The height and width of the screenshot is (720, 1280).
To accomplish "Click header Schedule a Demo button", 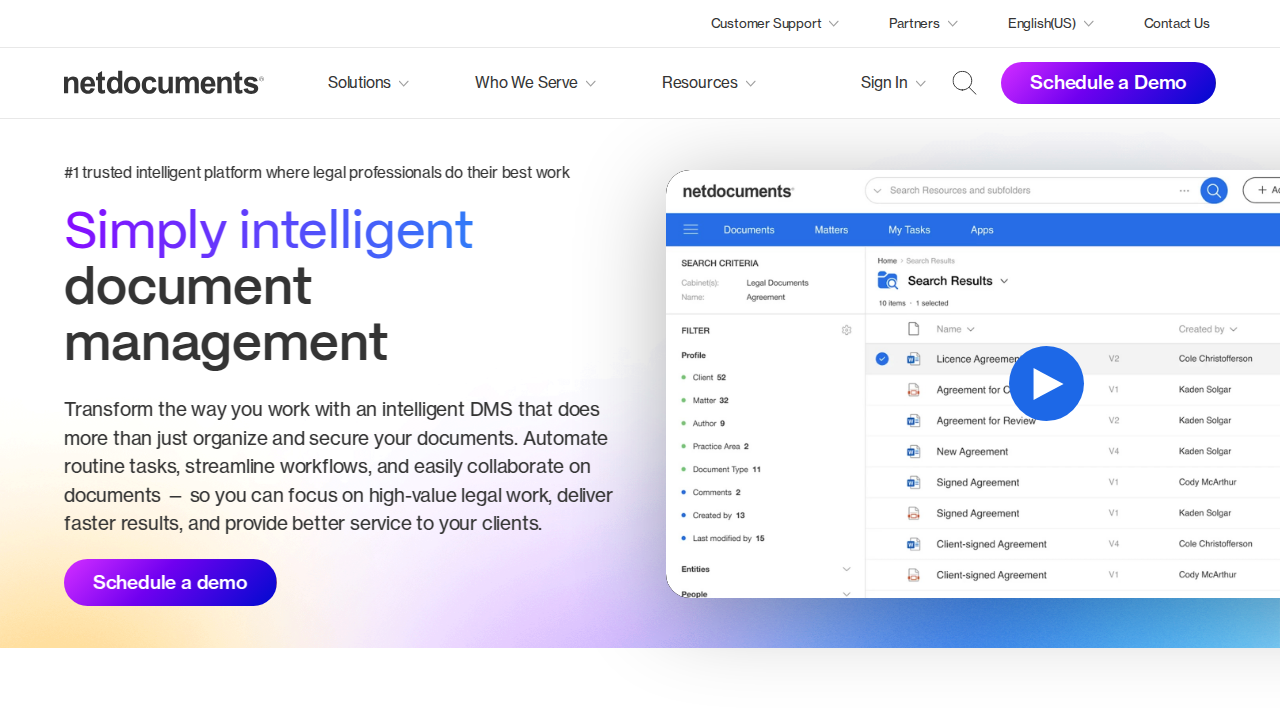I will click(1108, 83).
